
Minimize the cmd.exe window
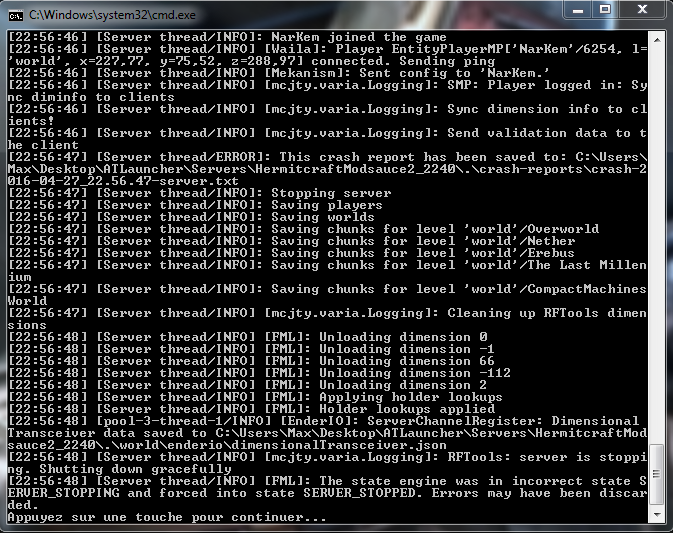point(578,10)
